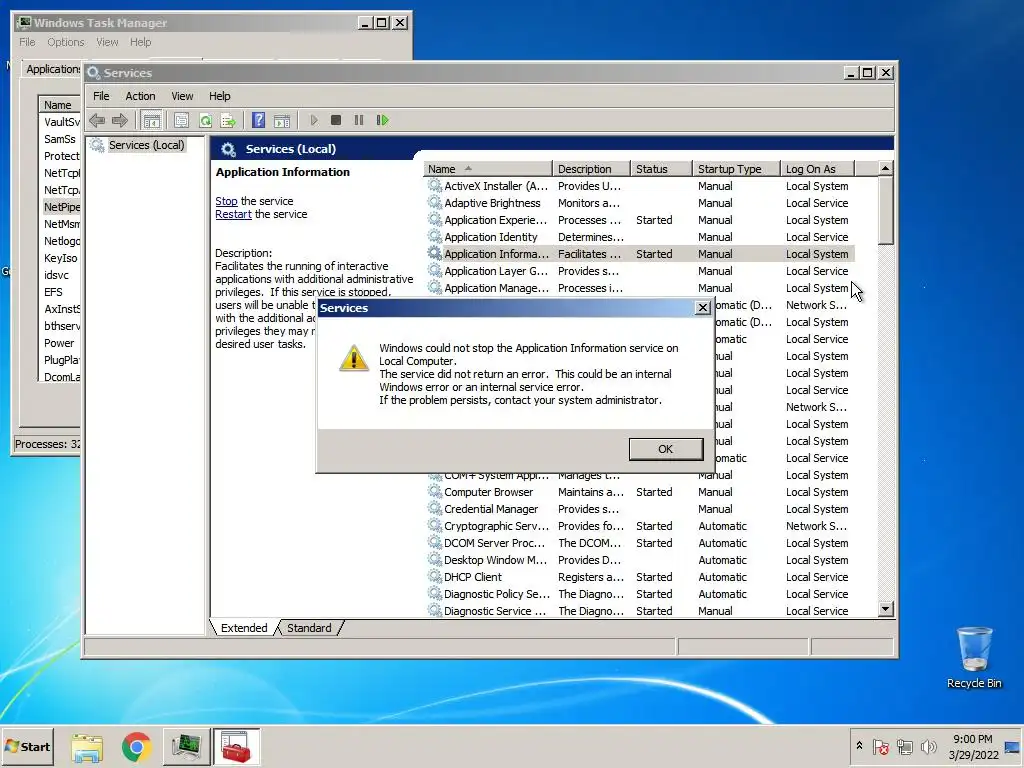Open Properties via the toolbar icon
The height and width of the screenshot is (768, 1024).
[x=182, y=120]
